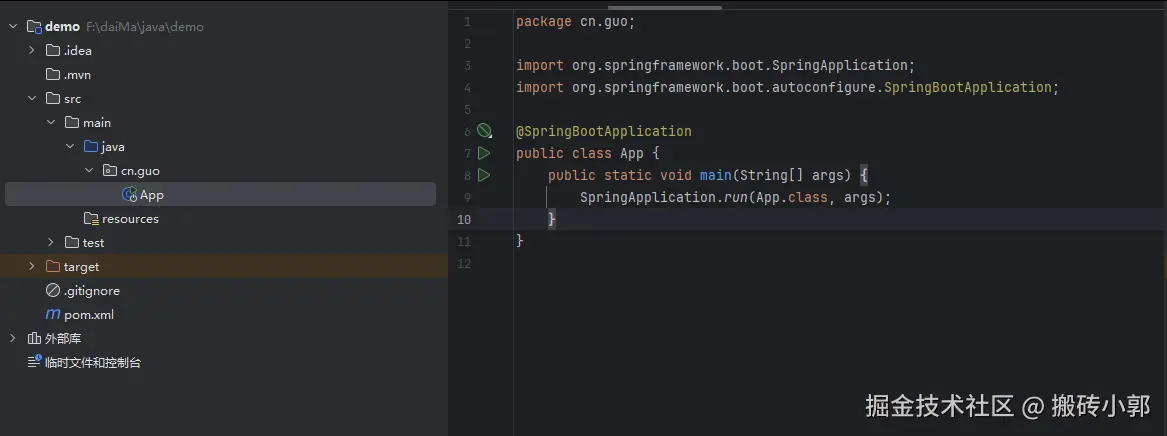
Task: Click the pom.xml Maven file icon
Action: (x=53, y=315)
